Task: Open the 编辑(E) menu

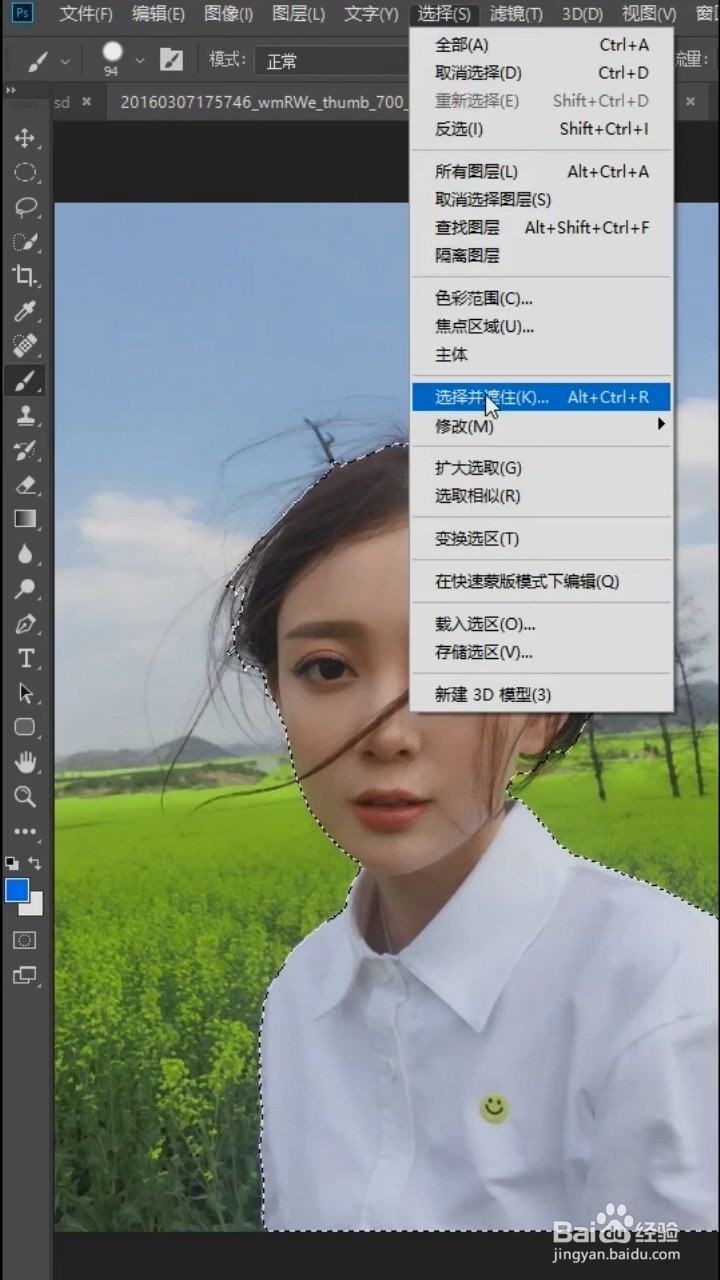Action: pos(158,14)
